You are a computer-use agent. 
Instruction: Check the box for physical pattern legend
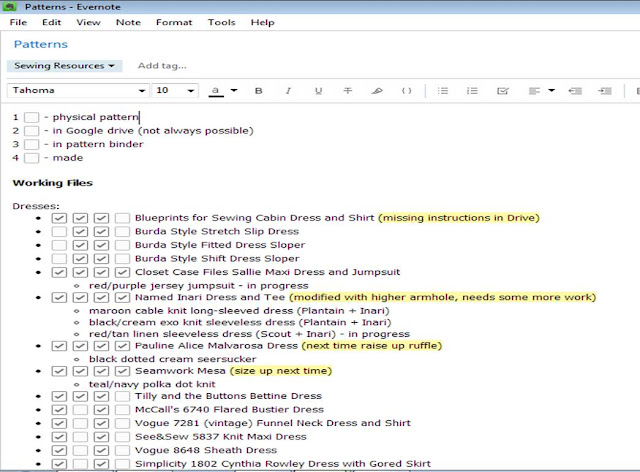(x=31, y=118)
